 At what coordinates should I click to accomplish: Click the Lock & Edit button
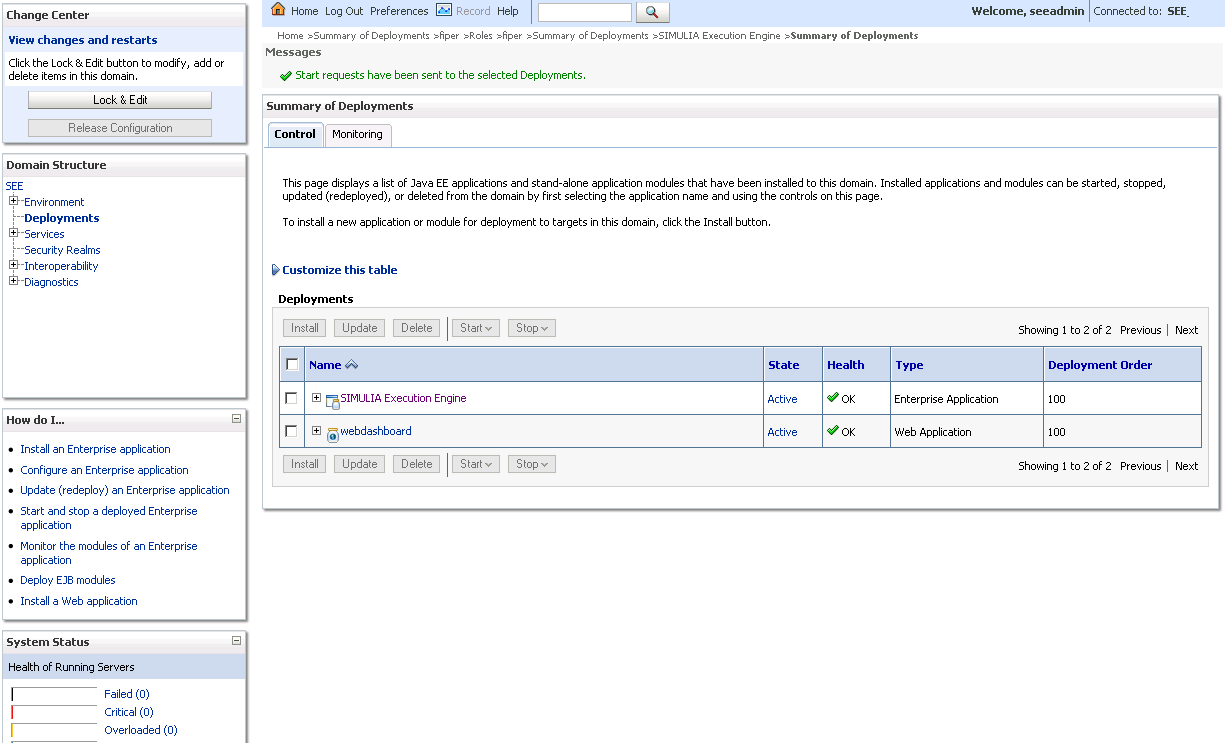pos(119,99)
